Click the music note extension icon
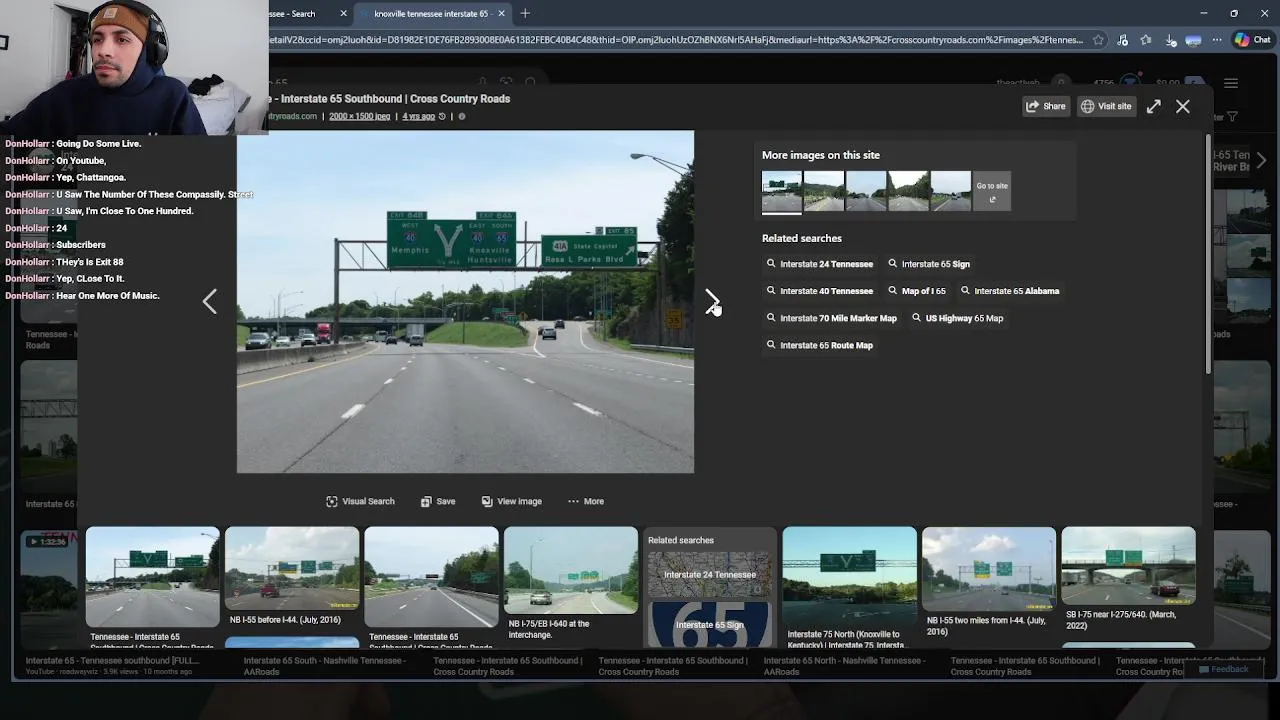The height and width of the screenshot is (720, 1280). coord(1122,40)
